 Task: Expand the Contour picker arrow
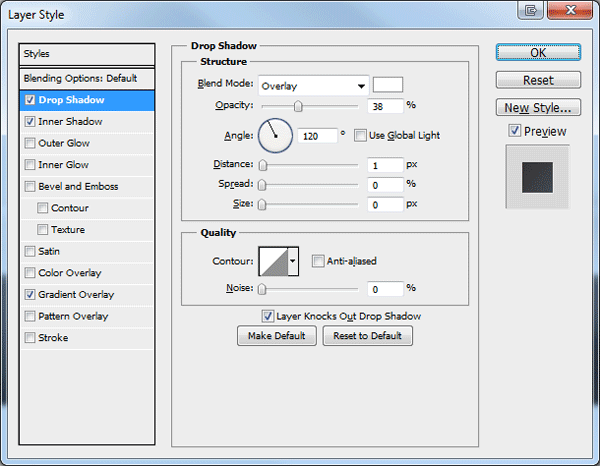pyautogui.click(x=293, y=261)
